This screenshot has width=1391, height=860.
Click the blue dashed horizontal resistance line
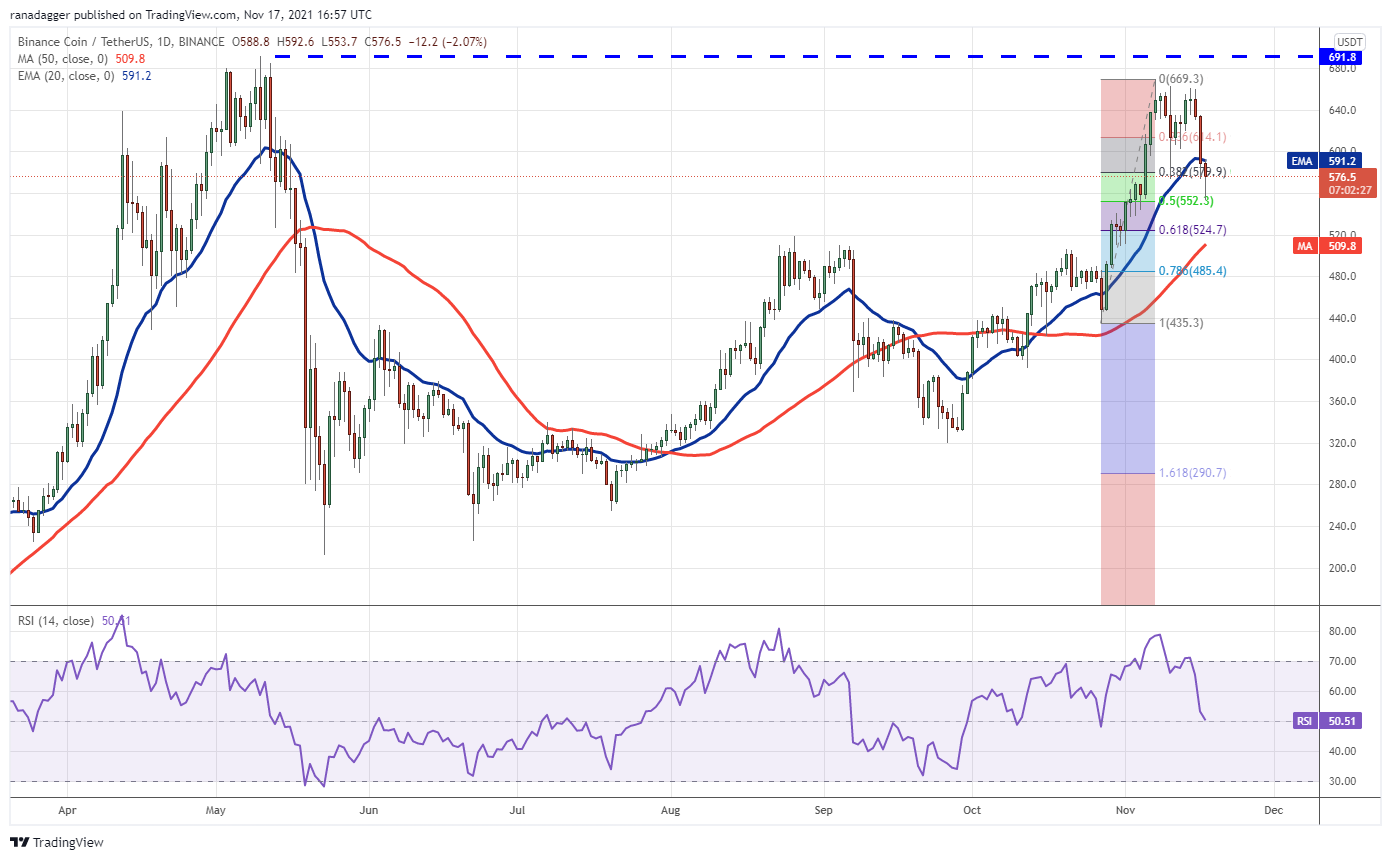click(x=700, y=57)
